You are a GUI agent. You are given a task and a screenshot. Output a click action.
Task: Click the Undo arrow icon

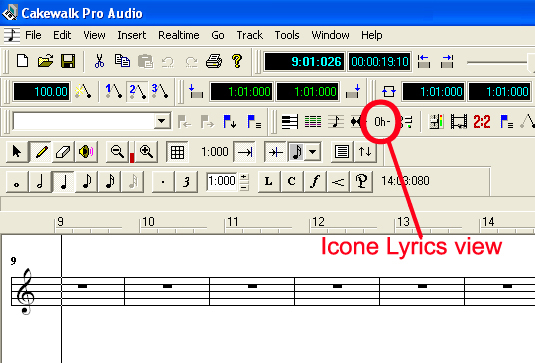coord(168,62)
